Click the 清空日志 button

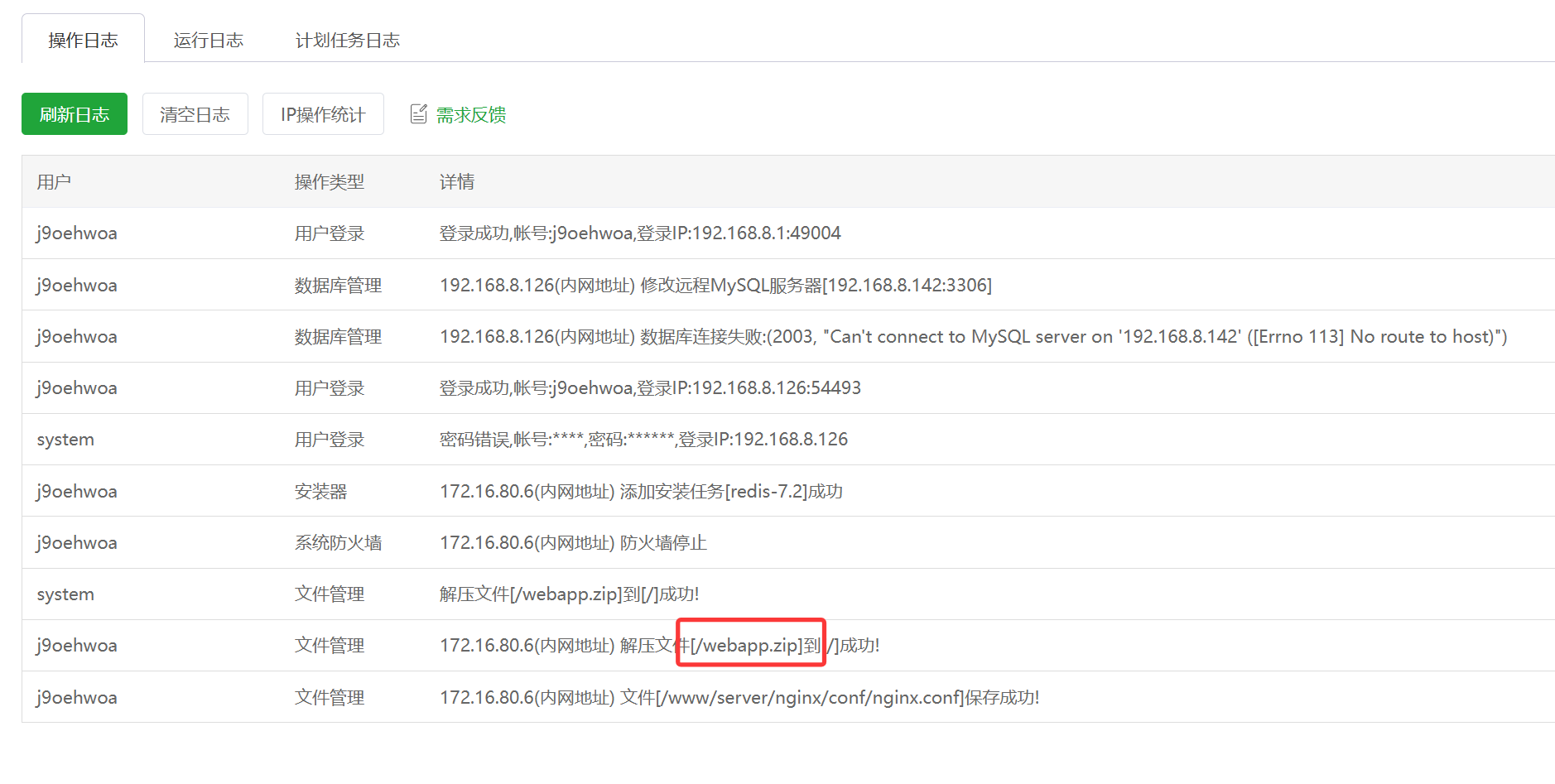tap(195, 114)
